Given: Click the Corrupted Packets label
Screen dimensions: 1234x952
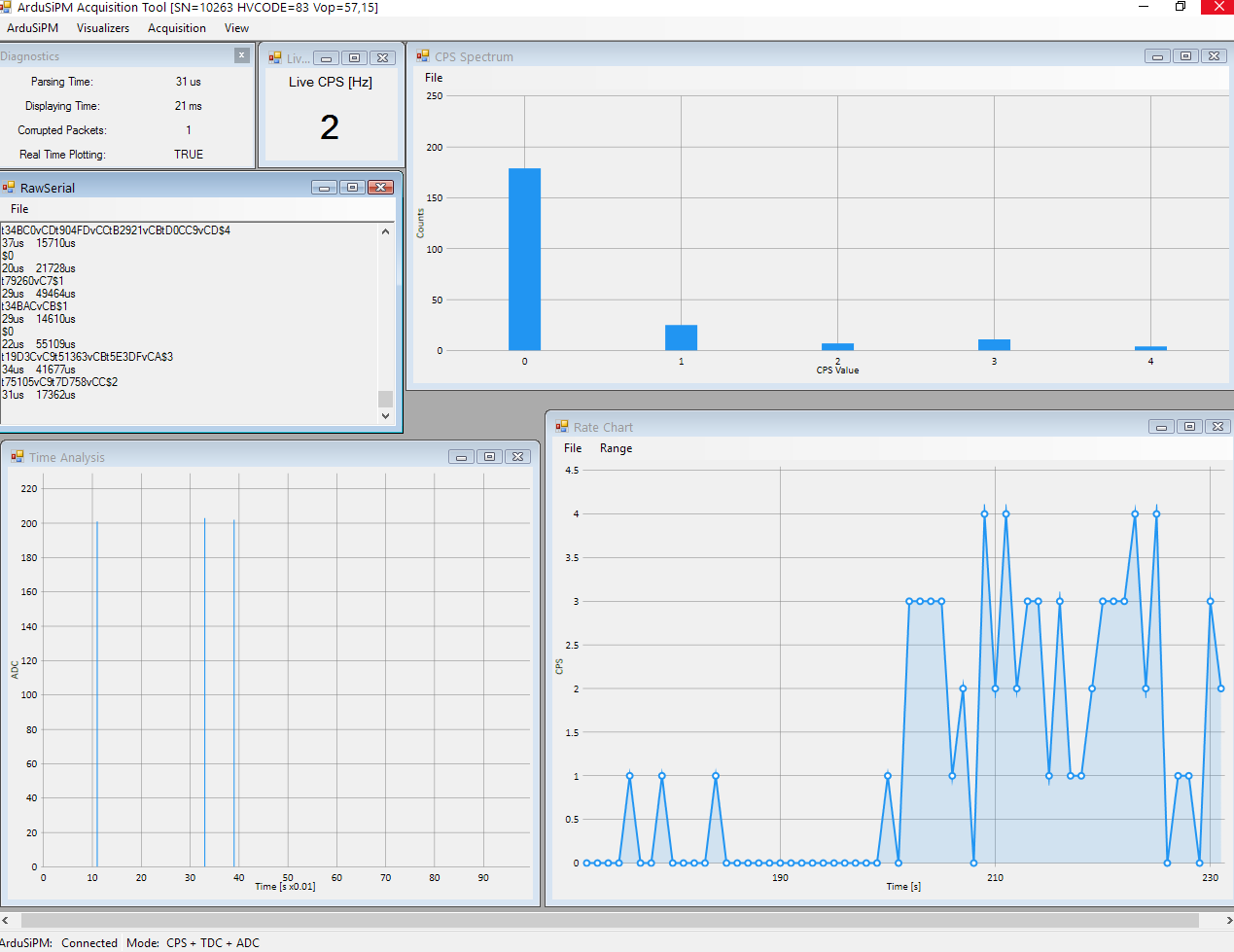Looking at the screenshot, I should (x=62, y=130).
